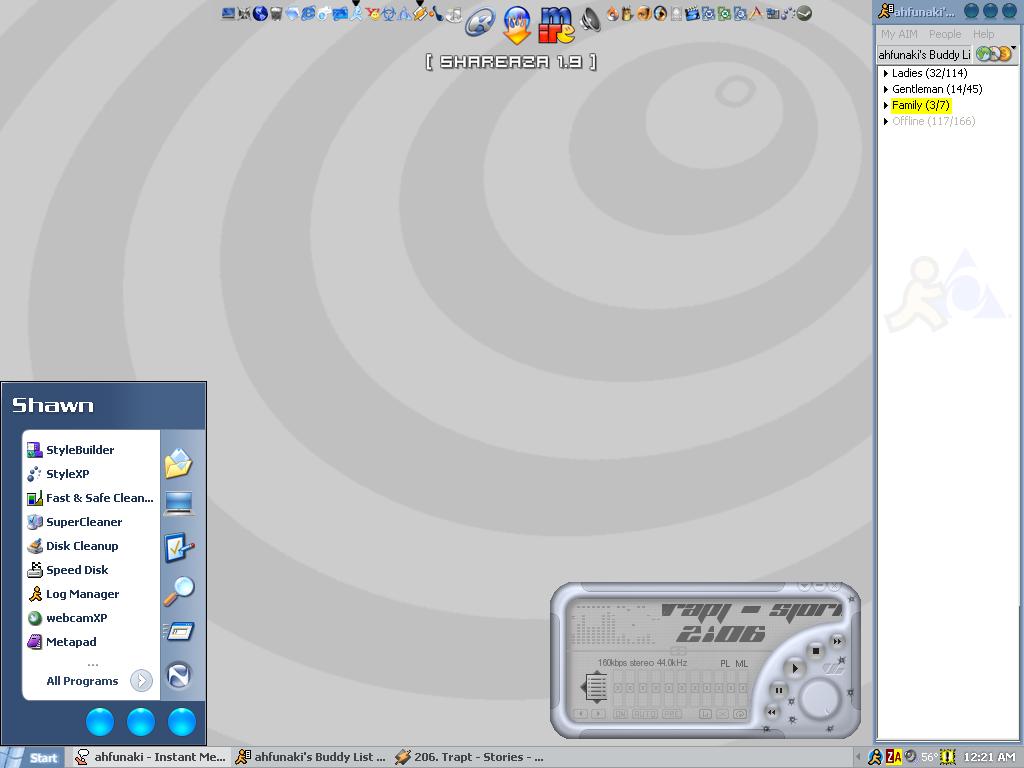Click the Start button on taskbar
1024x768 pixels.
point(33,757)
